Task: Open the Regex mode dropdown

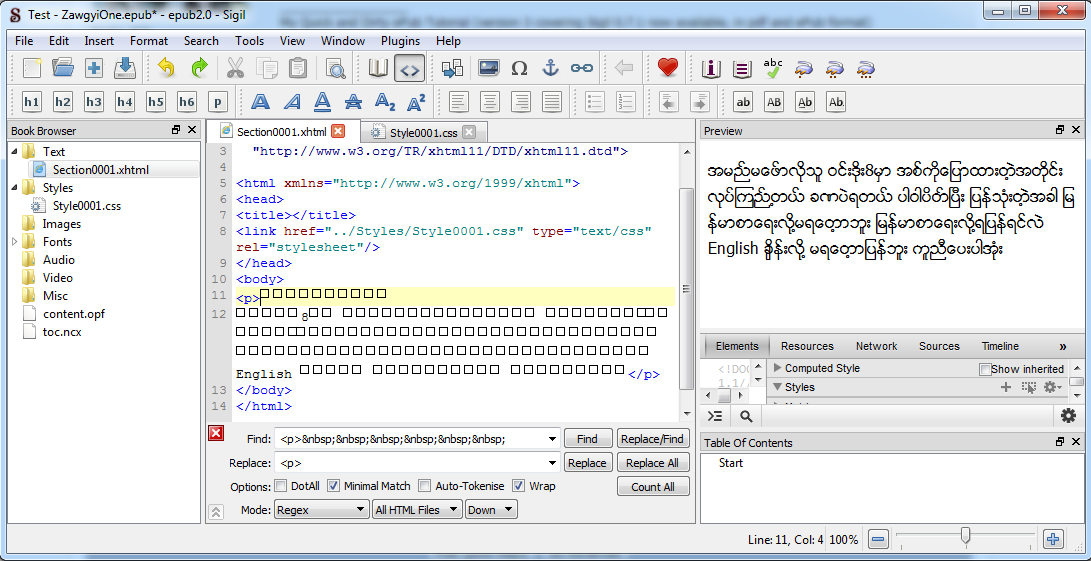Action: click(320, 510)
